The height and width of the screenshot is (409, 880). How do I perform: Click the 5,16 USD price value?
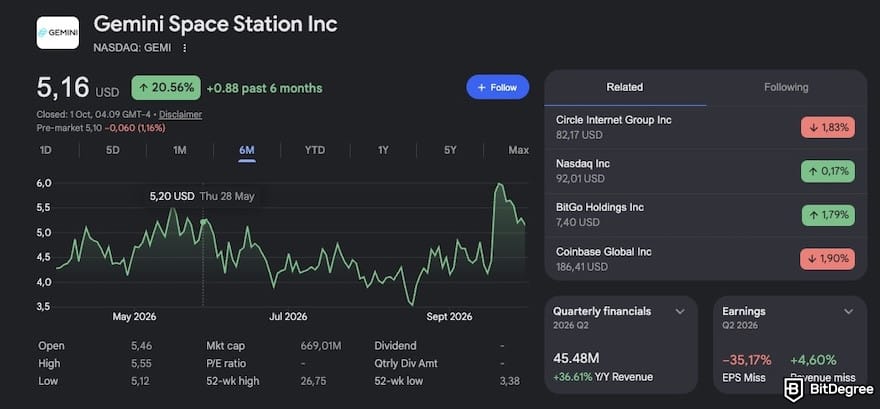pyautogui.click(x=77, y=88)
